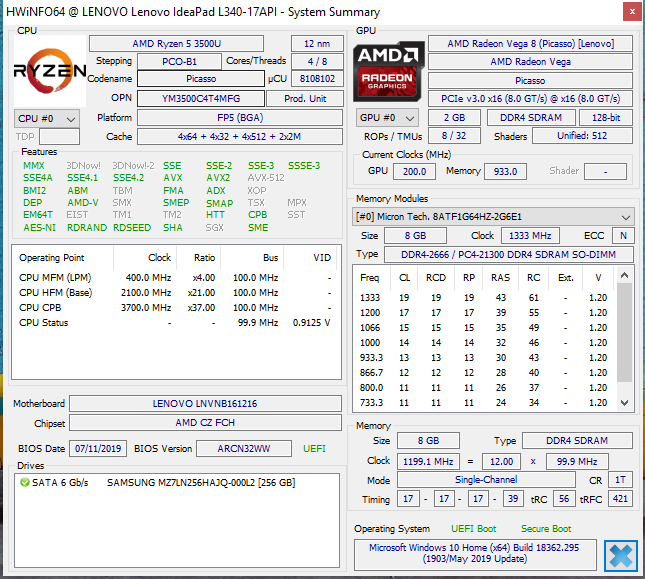Click the 128-bit bus width field
Viewport: 645px width, 579px height.
[x=606, y=118]
